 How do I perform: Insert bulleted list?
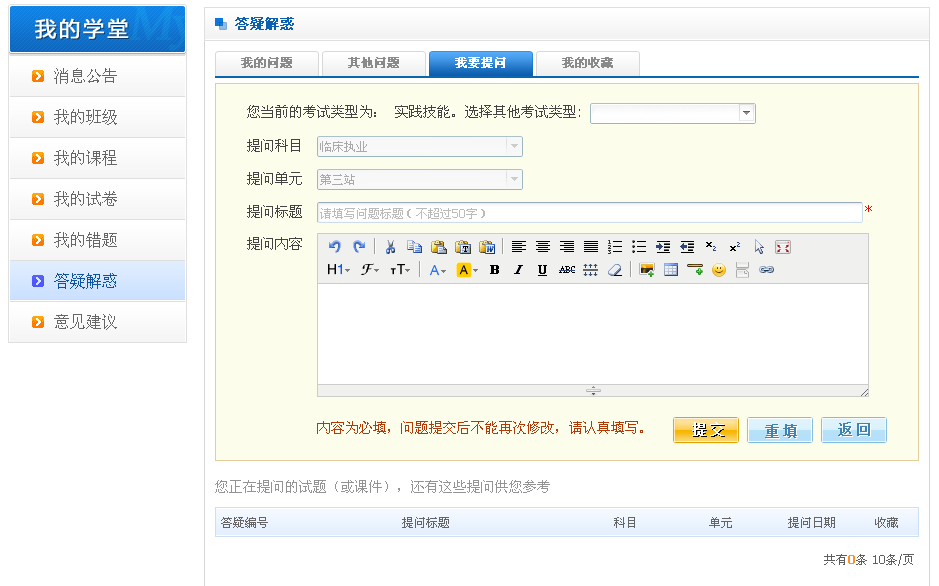[639, 247]
